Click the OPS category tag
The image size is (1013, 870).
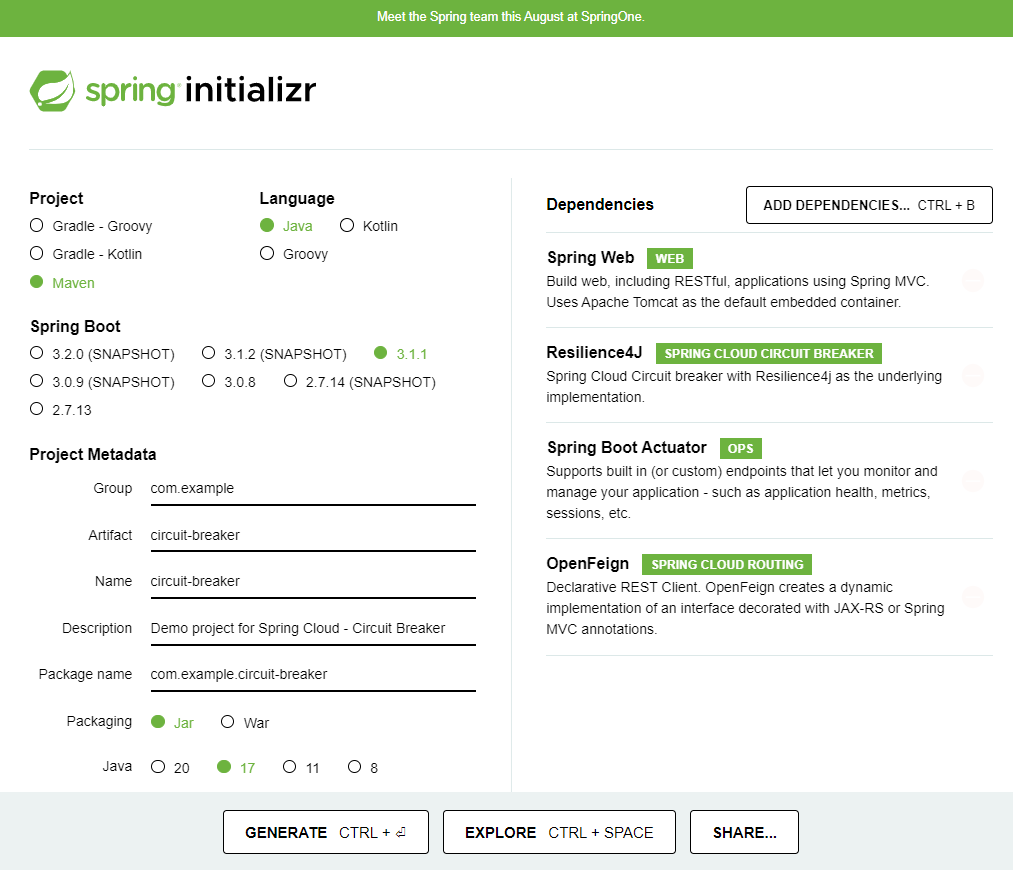(x=740, y=448)
